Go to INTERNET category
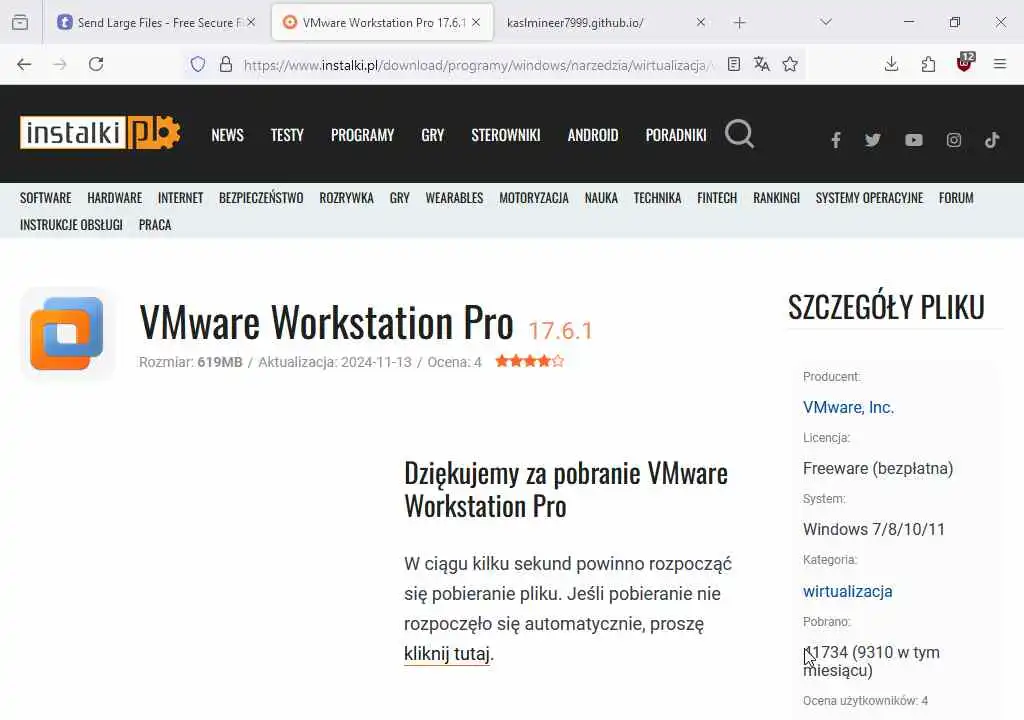The height and width of the screenshot is (720, 1024). [x=181, y=198]
